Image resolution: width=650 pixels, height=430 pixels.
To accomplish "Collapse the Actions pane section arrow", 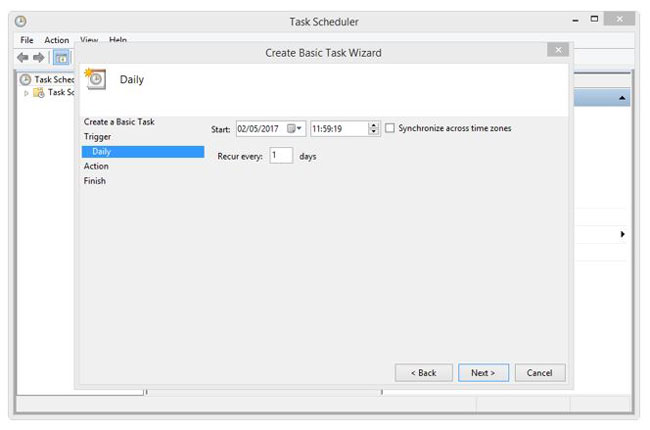I will point(623,98).
